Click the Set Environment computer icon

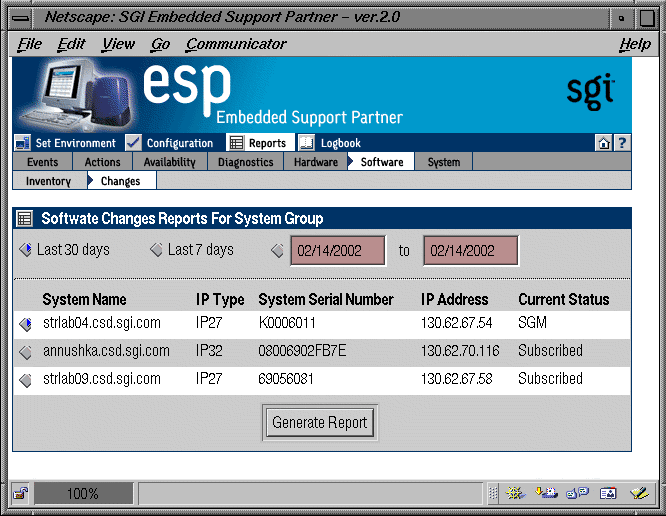(x=23, y=143)
